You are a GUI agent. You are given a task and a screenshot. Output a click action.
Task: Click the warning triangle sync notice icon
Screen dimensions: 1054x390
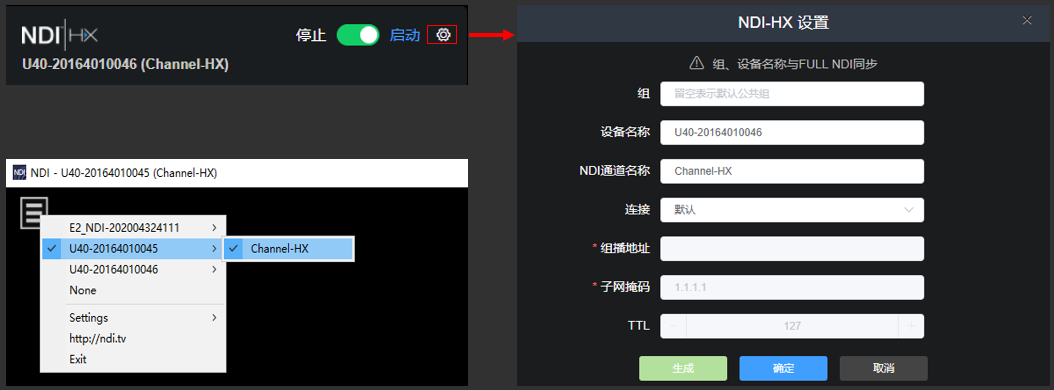696,63
